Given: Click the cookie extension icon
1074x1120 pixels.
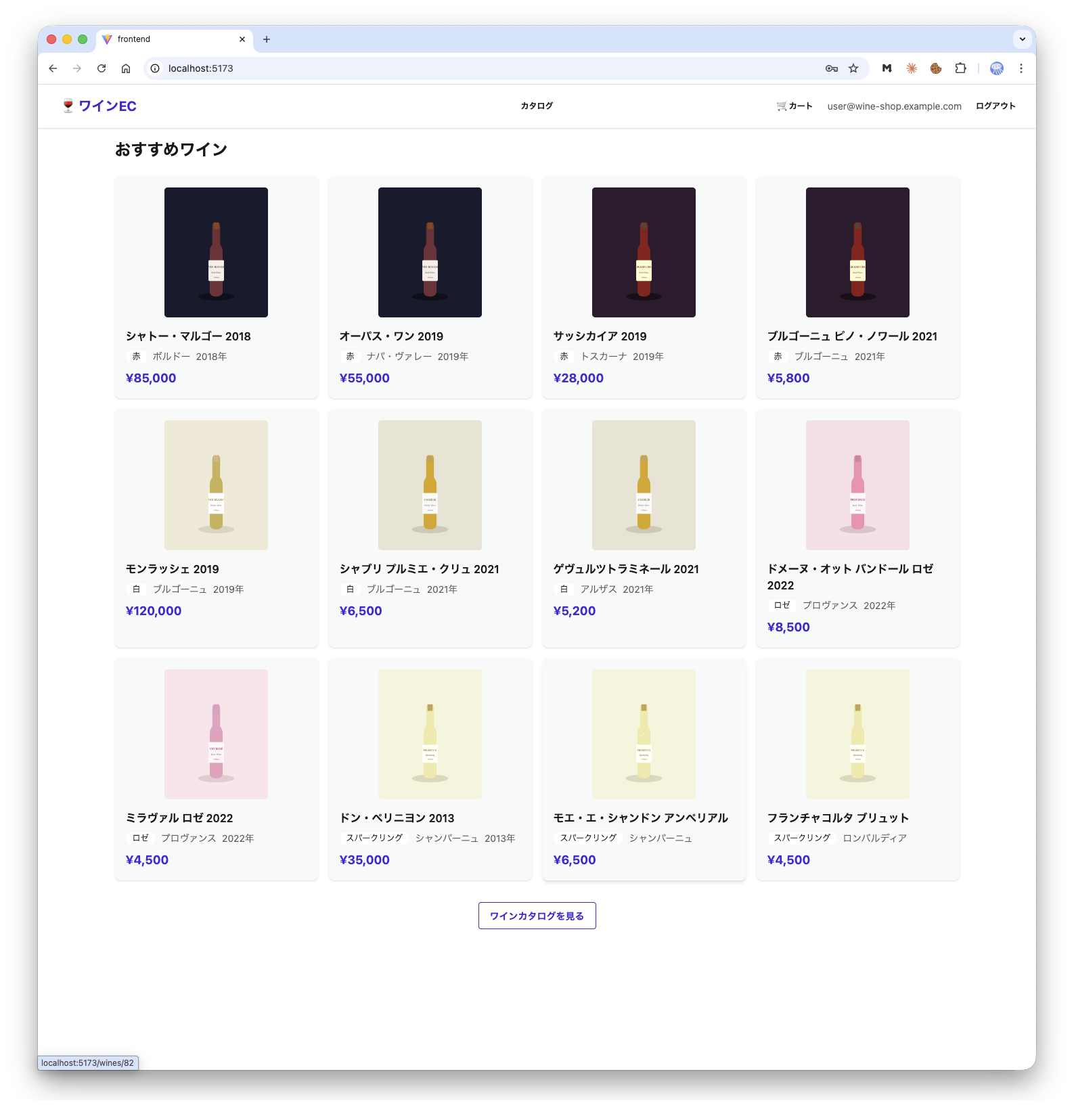Looking at the screenshot, I should pyautogui.click(x=936, y=68).
